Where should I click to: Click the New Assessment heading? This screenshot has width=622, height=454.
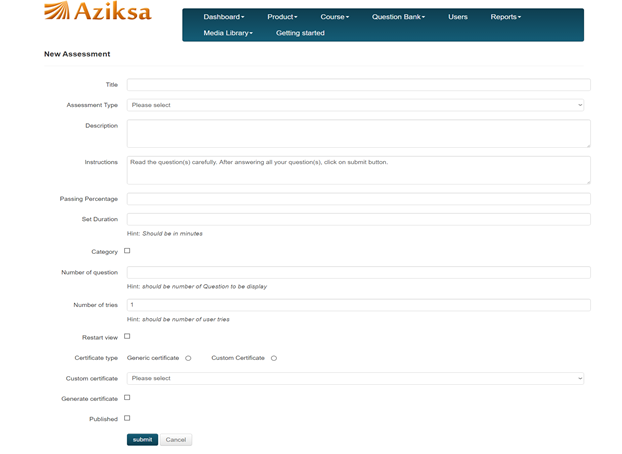(77, 54)
